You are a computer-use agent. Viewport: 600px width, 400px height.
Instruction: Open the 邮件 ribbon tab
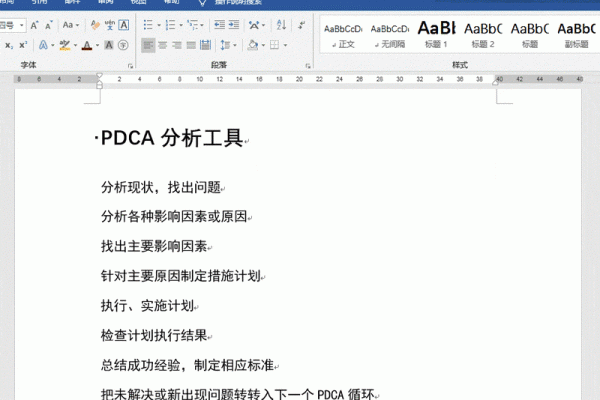click(x=72, y=2)
